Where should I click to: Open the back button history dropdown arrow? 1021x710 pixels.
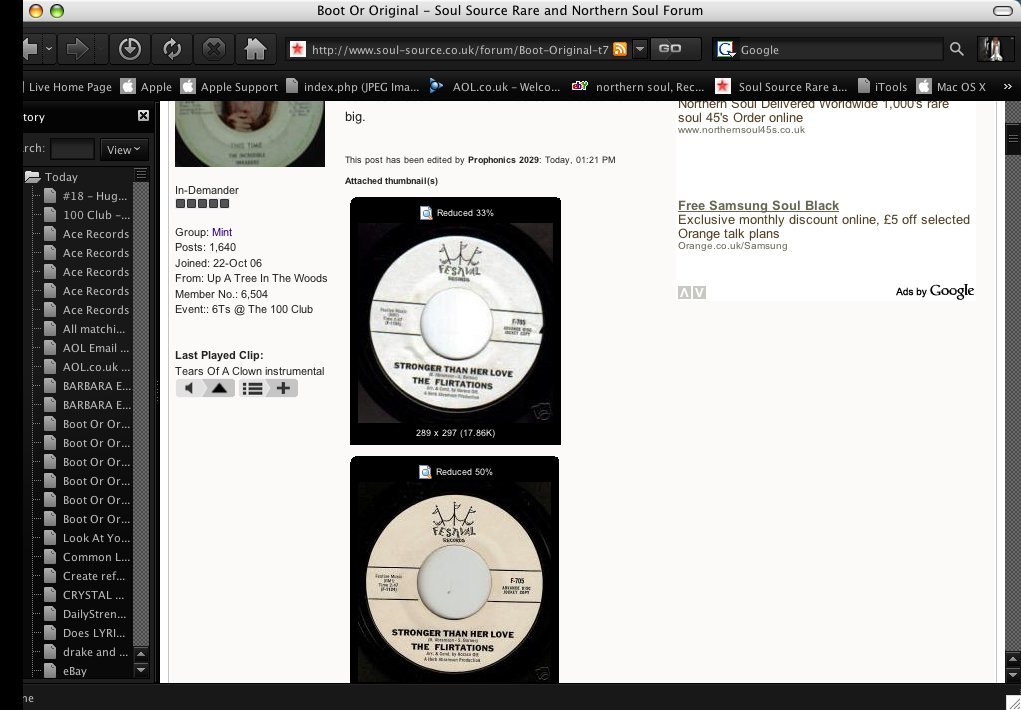(49, 50)
